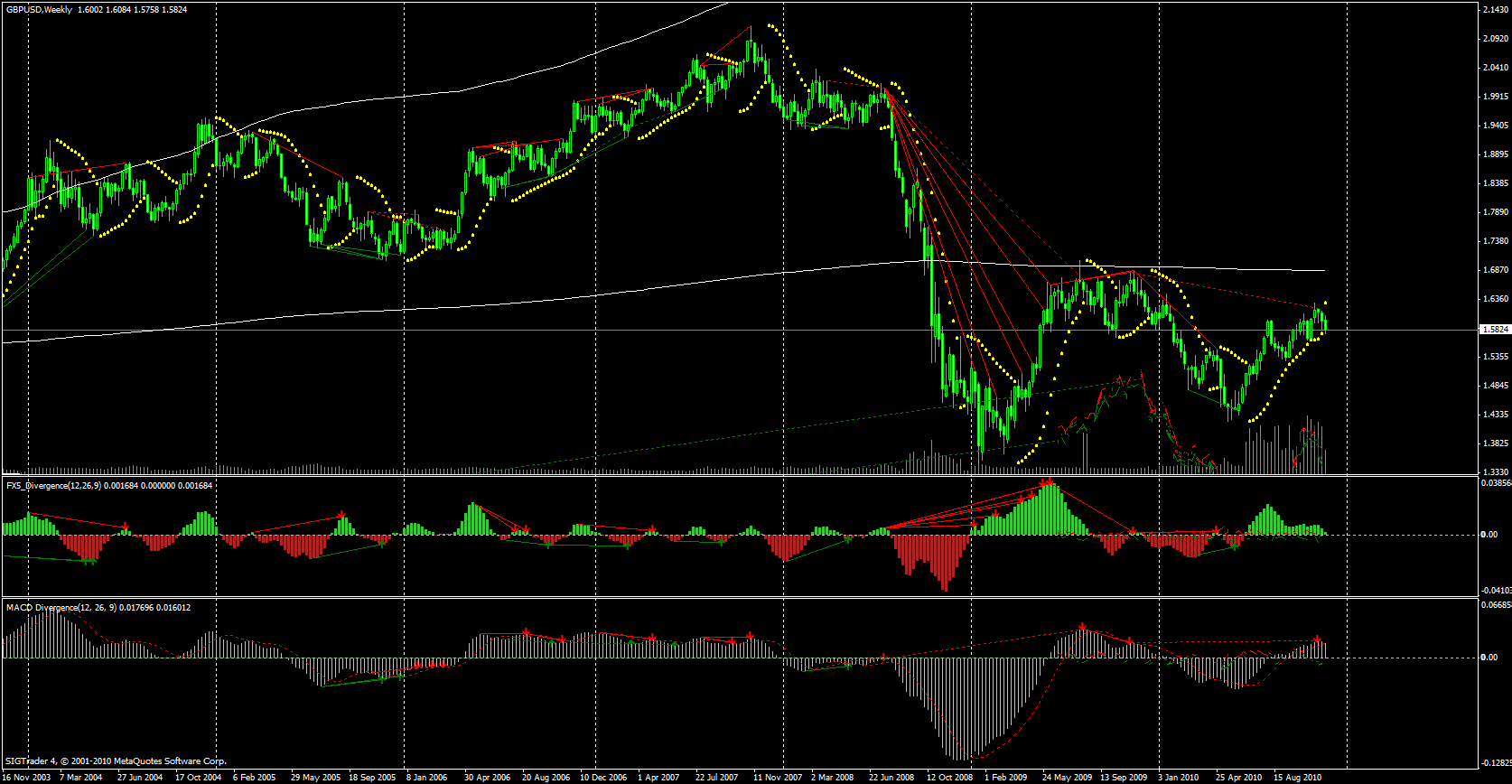Click the 18 Sep 2005 date label
This screenshot has width=1512, height=784.
(372, 777)
